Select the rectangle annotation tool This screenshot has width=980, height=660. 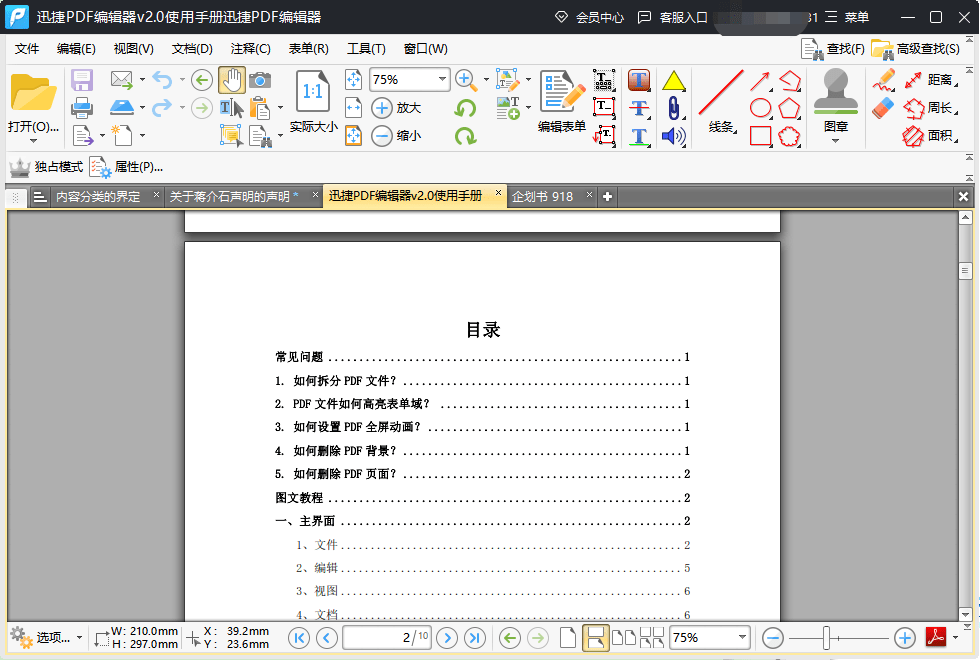761,136
